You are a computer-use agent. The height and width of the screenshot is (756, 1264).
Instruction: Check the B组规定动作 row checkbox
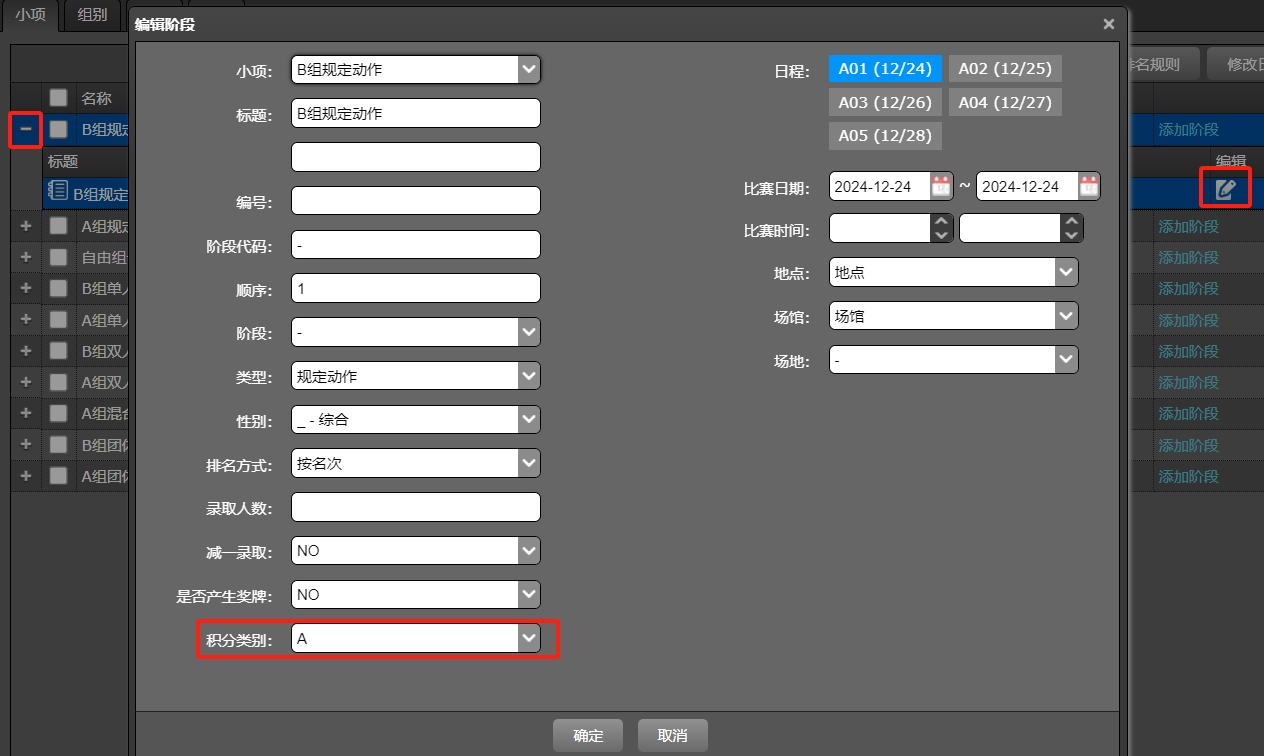point(59,129)
